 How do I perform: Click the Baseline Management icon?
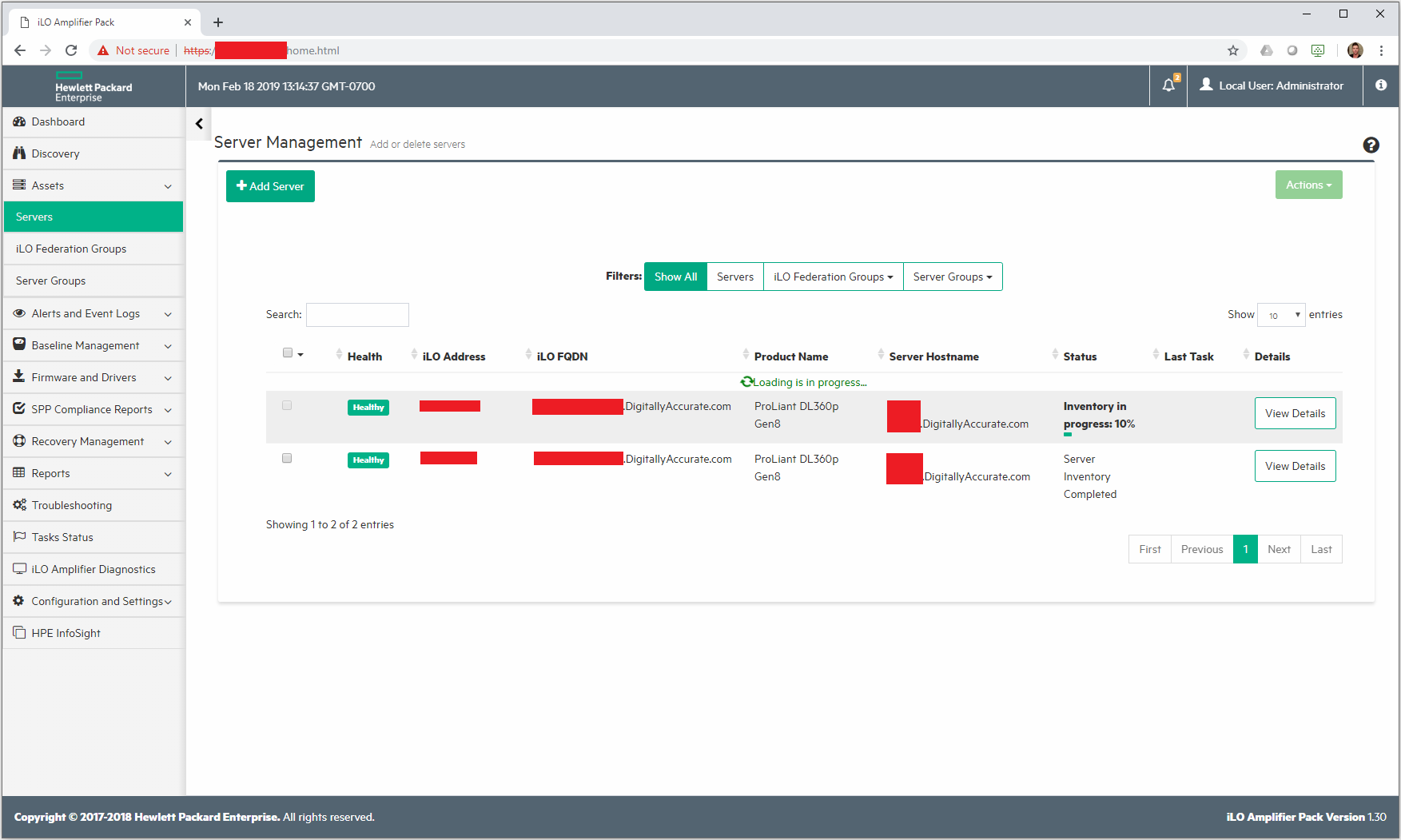[19, 344]
